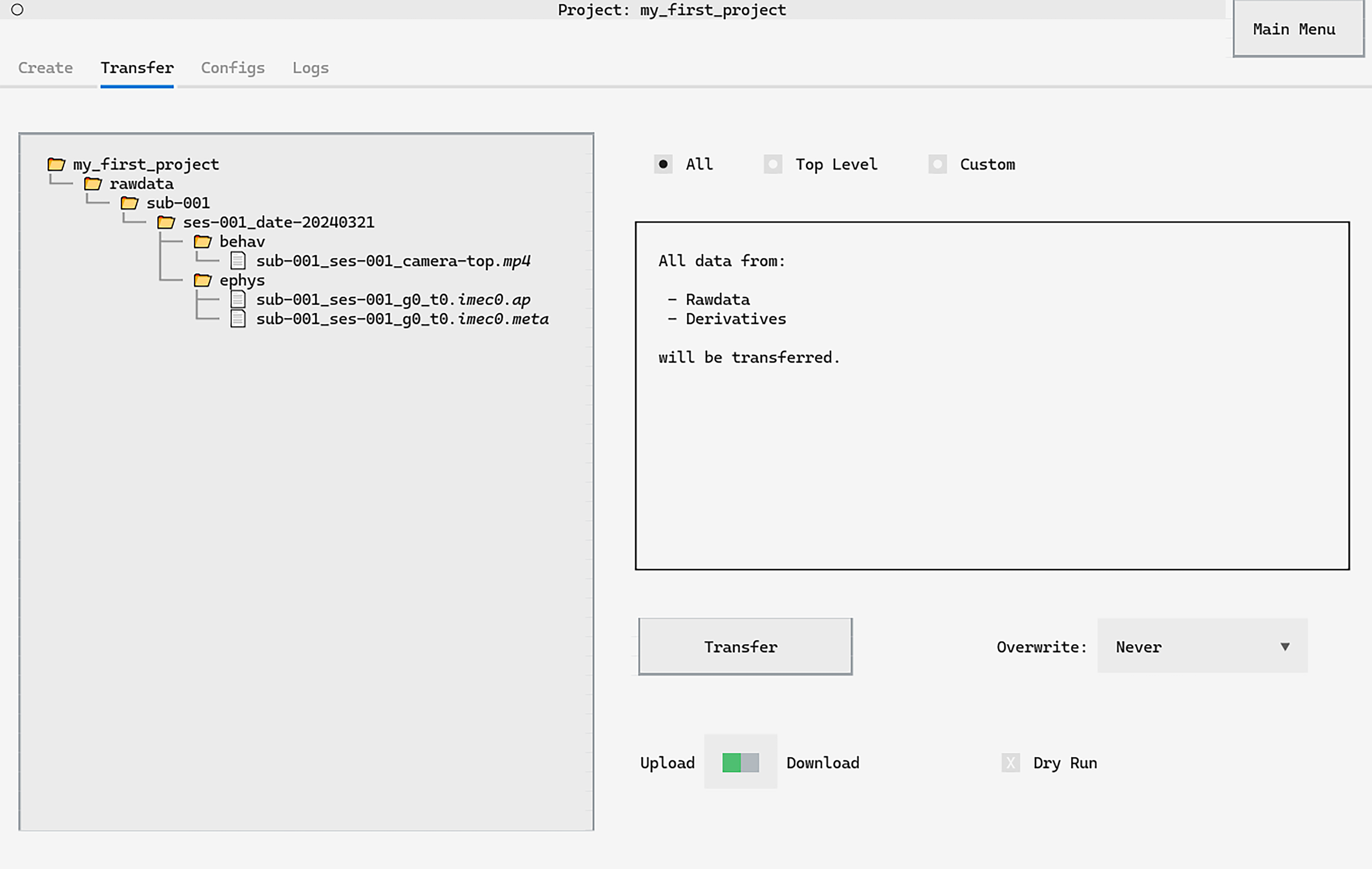Screen dimensions: 1372x869
Task: Click the rawdata folder icon
Action: pos(93,184)
